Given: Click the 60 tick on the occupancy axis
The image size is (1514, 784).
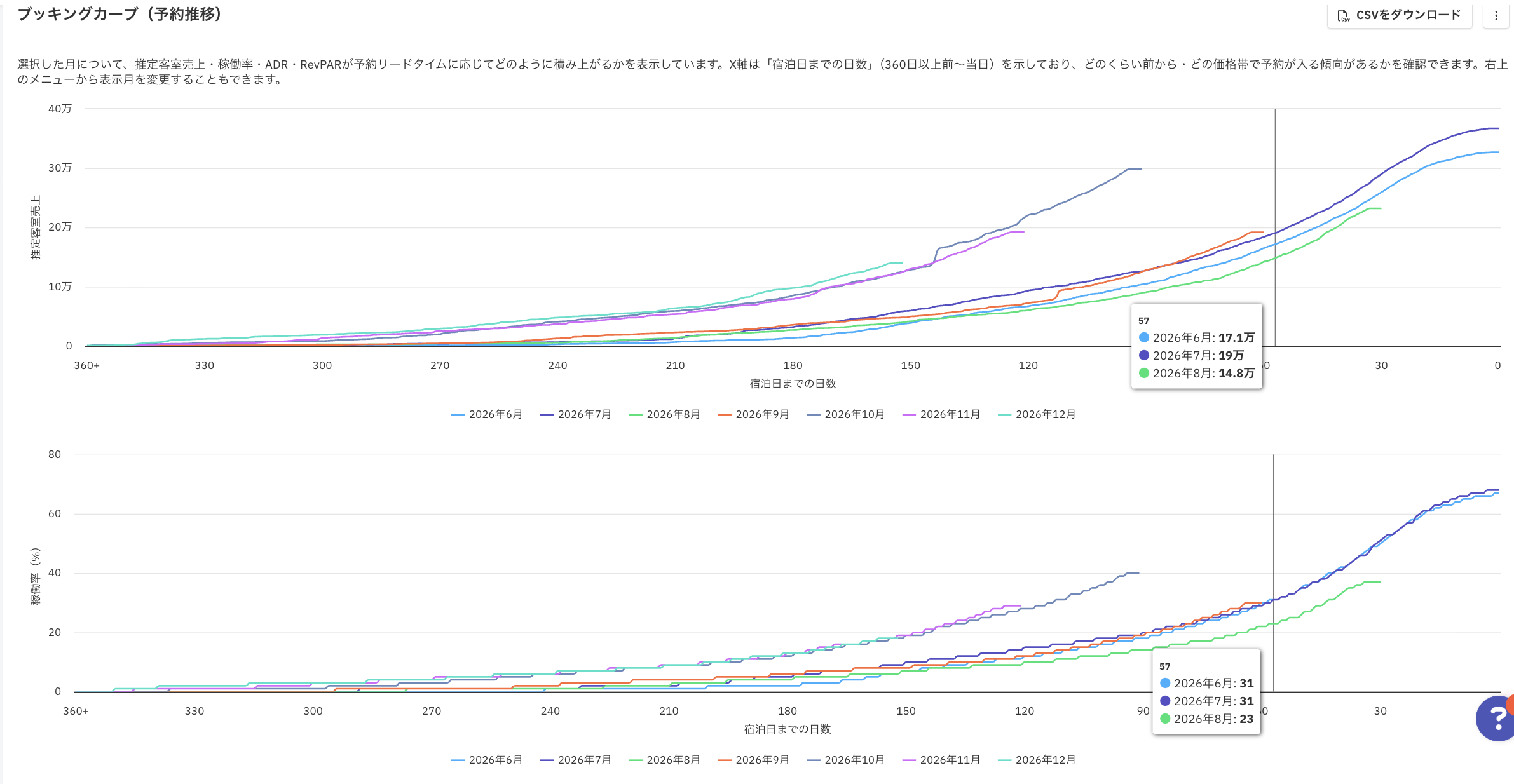Looking at the screenshot, I should (55, 513).
